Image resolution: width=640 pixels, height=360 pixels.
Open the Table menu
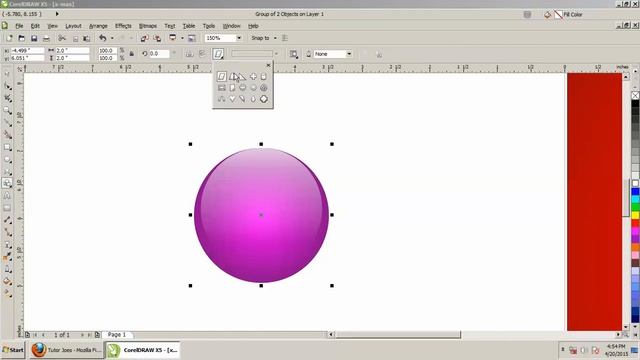coord(189,26)
